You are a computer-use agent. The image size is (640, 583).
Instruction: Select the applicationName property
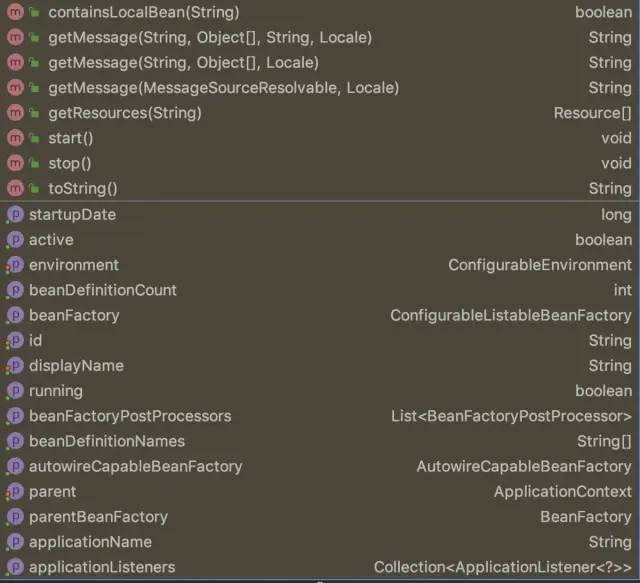[90, 542]
